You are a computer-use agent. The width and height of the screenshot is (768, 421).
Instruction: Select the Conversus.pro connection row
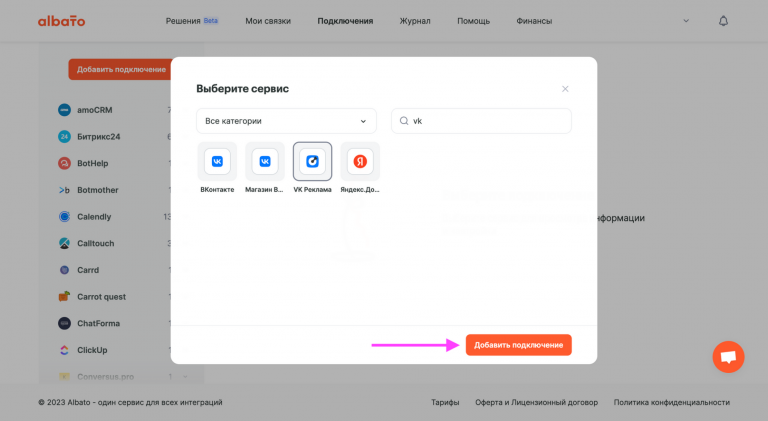[x=121, y=376]
